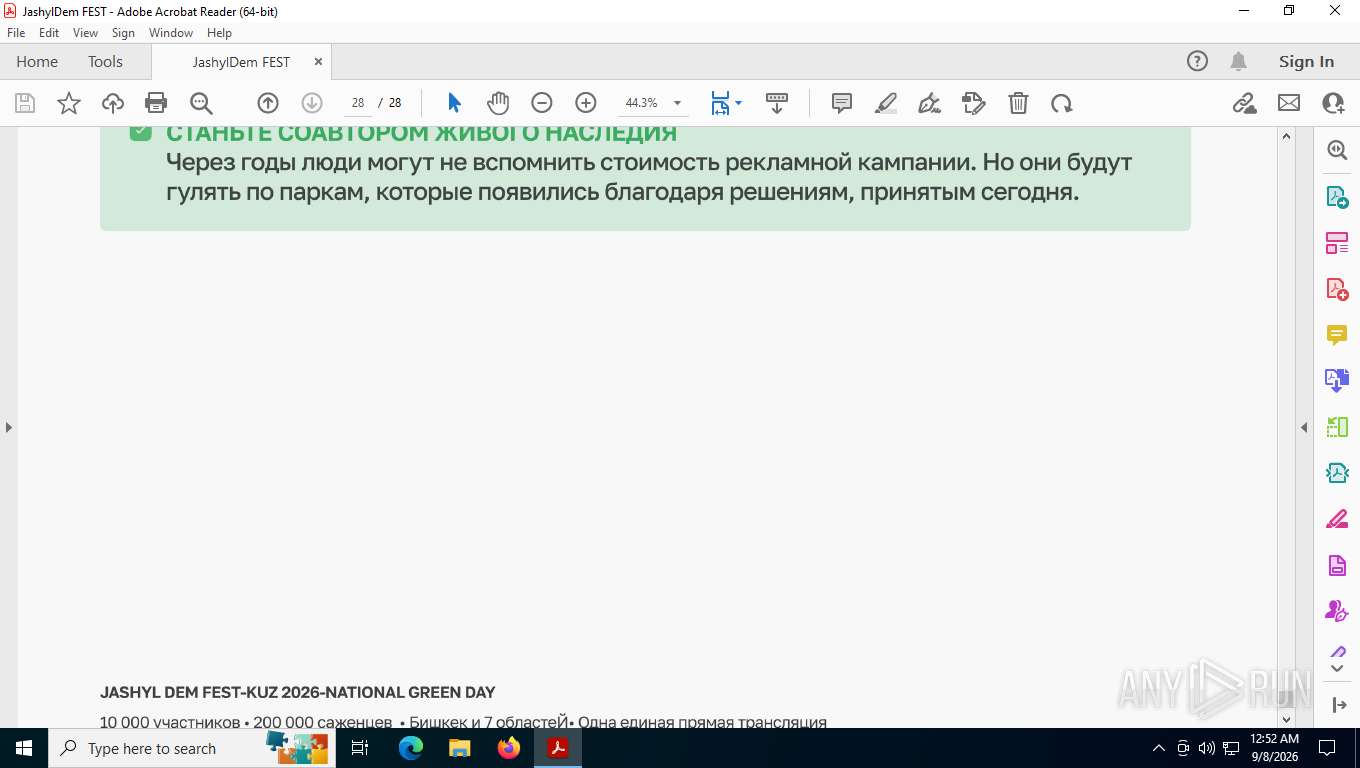Open Organize Pages tool in right sidebar
This screenshot has width=1360, height=768.
pos(1337,243)
